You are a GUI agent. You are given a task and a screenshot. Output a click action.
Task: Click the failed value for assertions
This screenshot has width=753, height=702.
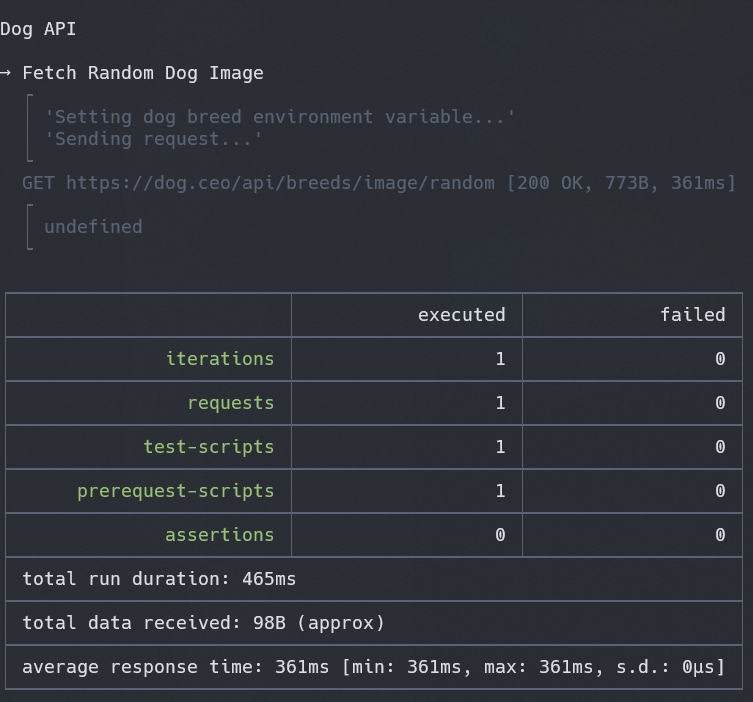point(720,535)
